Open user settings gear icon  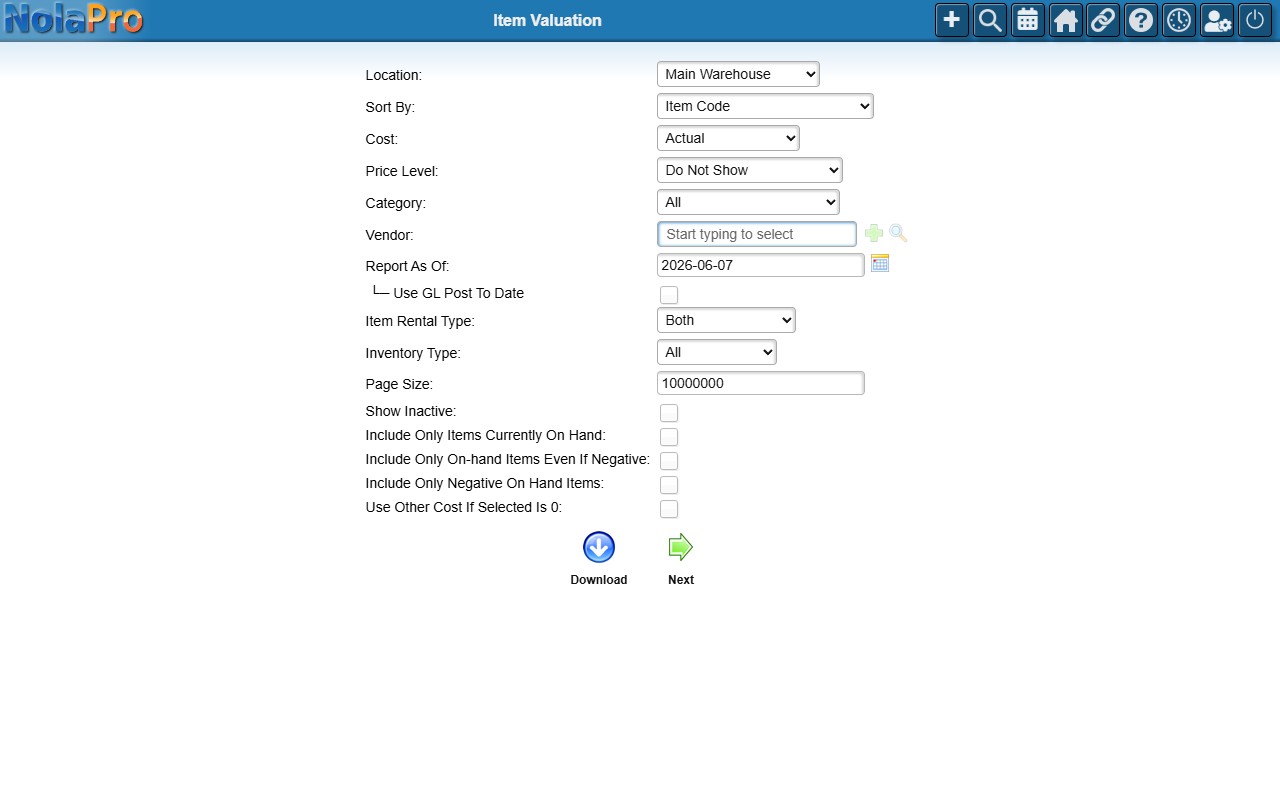(x=1217, y=20)
